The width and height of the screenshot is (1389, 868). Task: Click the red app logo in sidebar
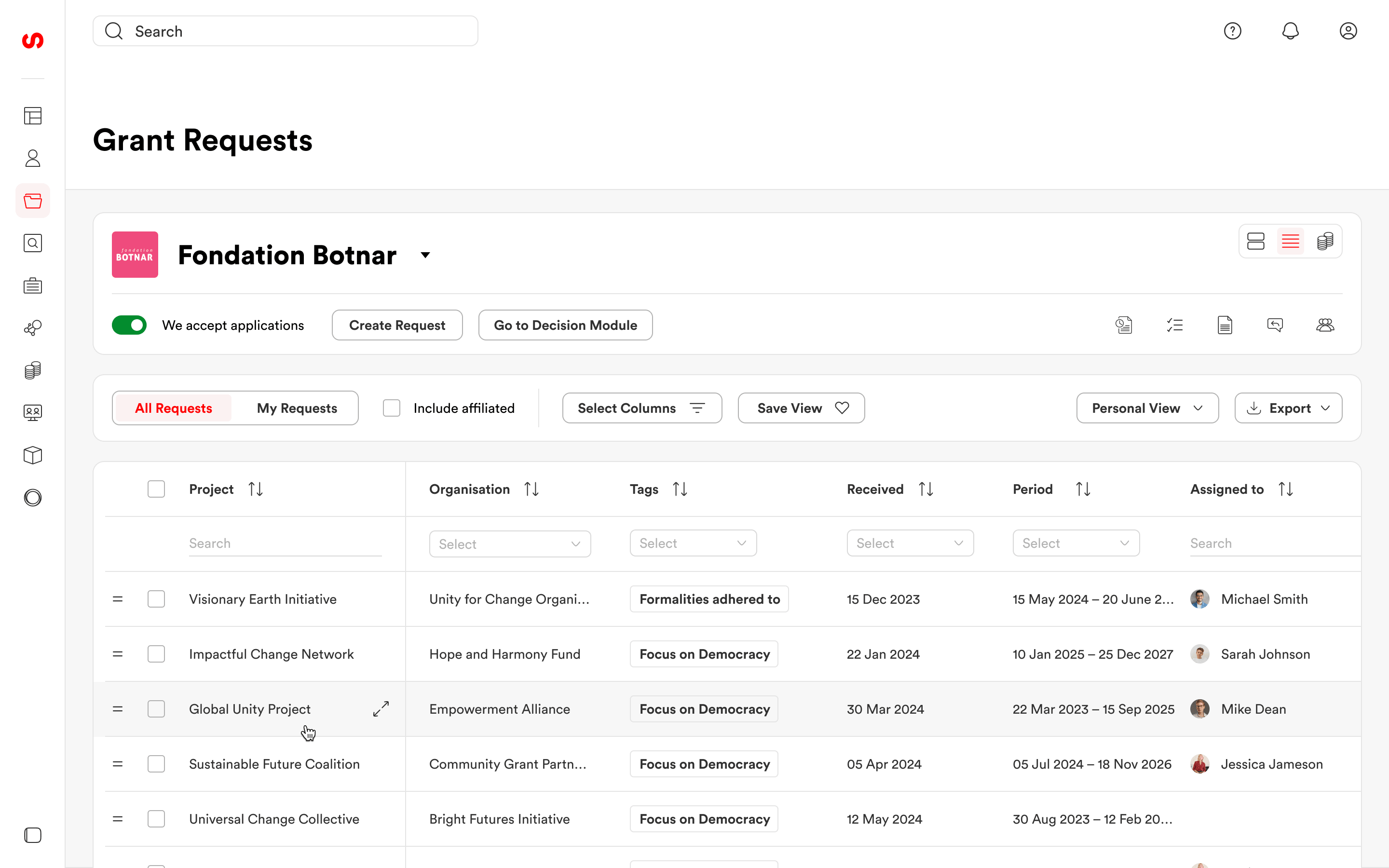click(x=33, y=40)
